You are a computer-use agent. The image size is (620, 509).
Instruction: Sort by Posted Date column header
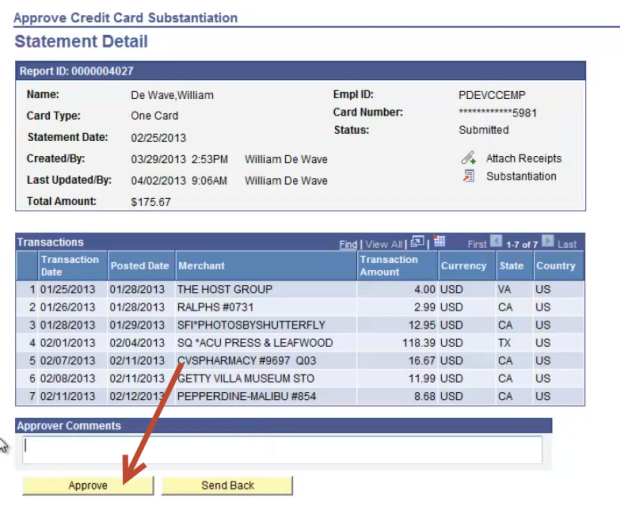coord(139,266)
